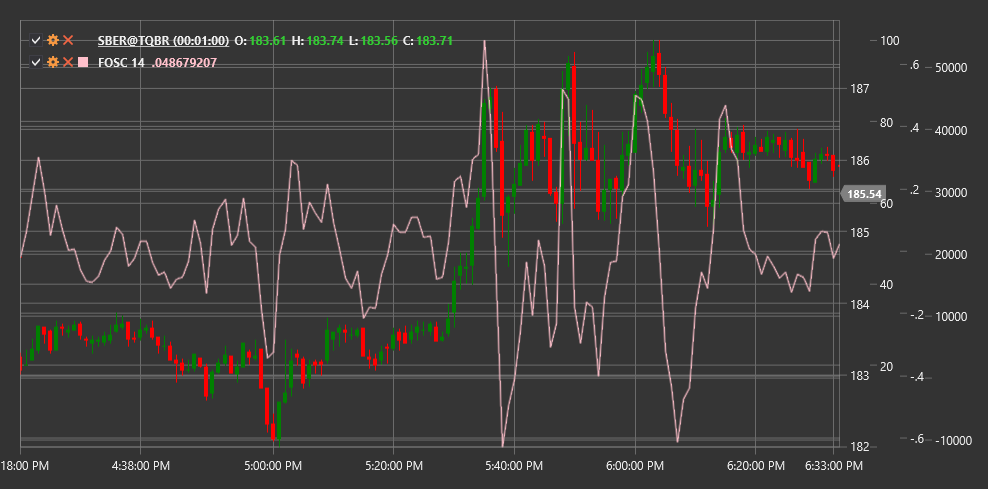Screen dimensions: 988x489
Task: Click the SBER@TQBR (00:01:00) title link
Action: pos(163,41)
